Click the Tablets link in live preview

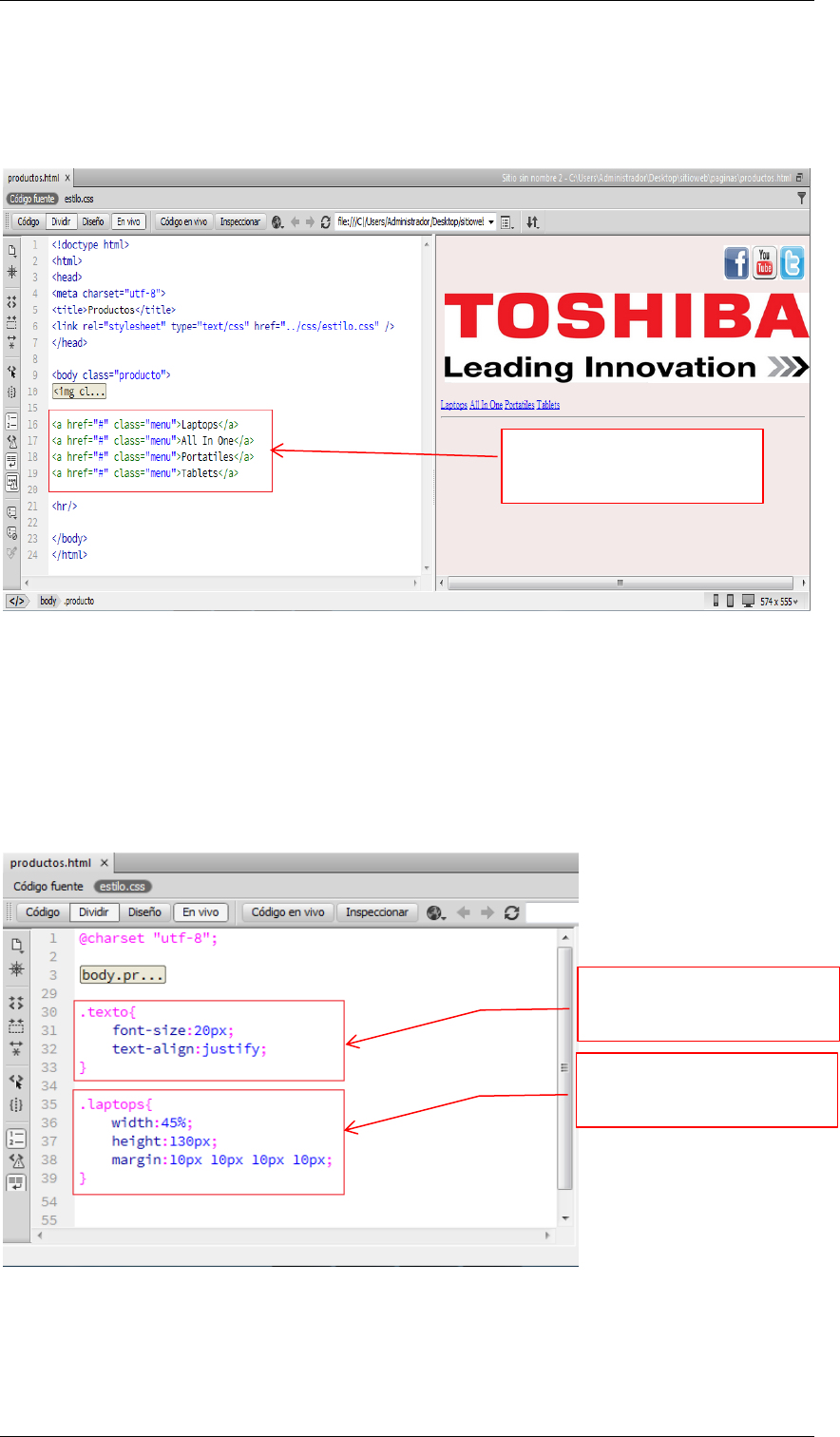click(x=548, y=405)
